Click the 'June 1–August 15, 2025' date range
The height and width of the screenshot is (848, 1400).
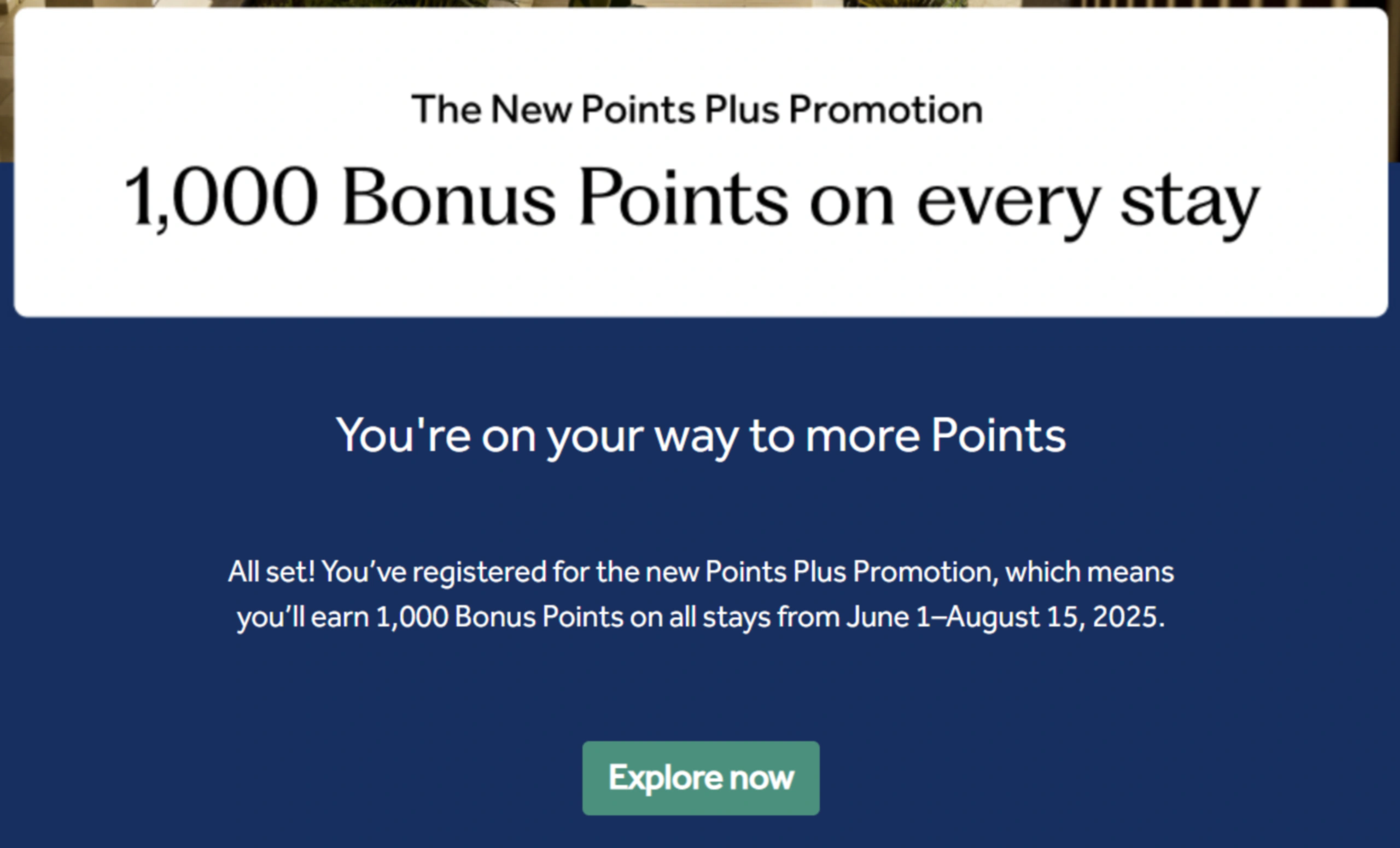click(x=1005, y=617)
